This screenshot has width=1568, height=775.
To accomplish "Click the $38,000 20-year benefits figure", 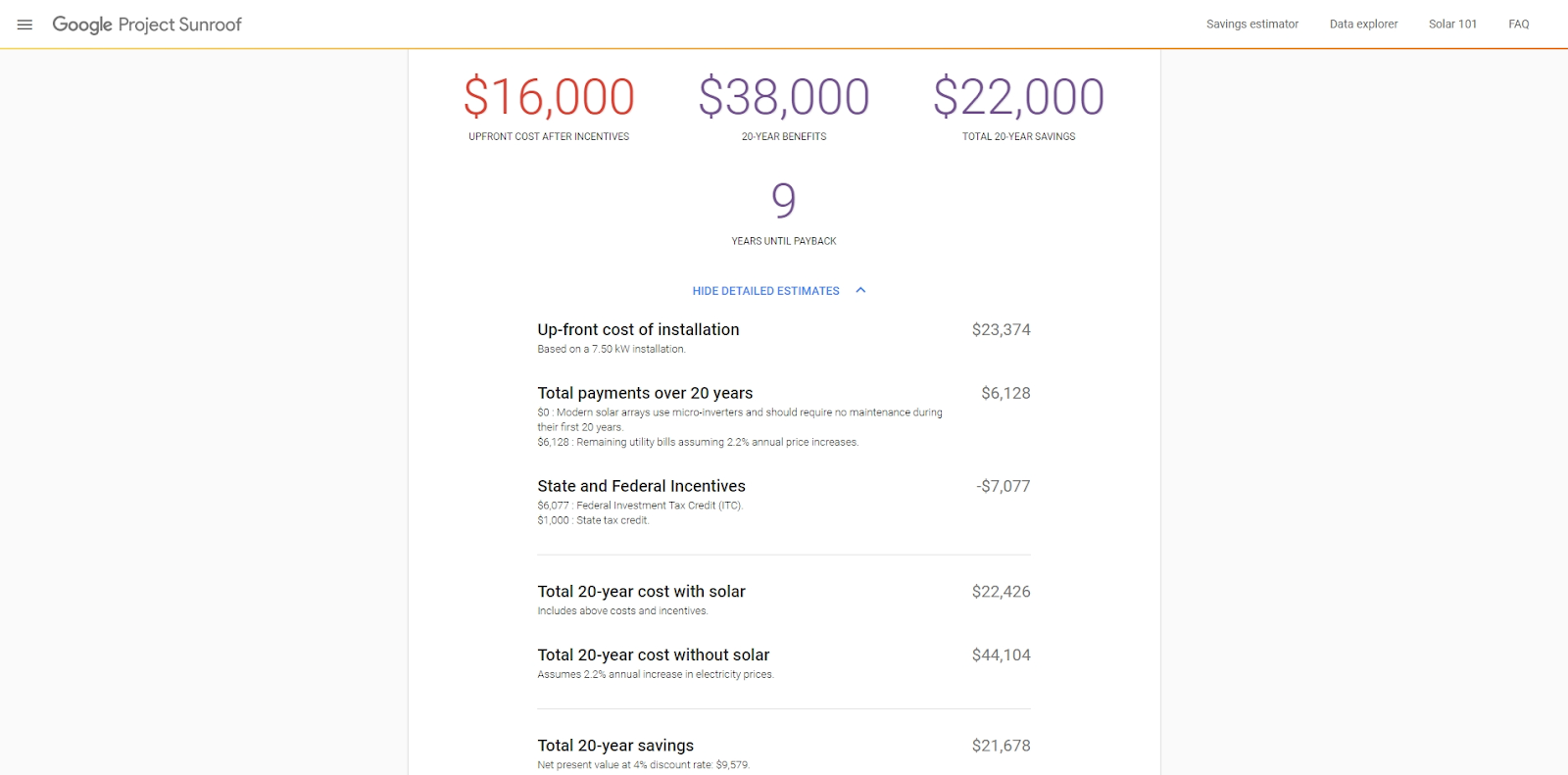I will coord(784,97).
